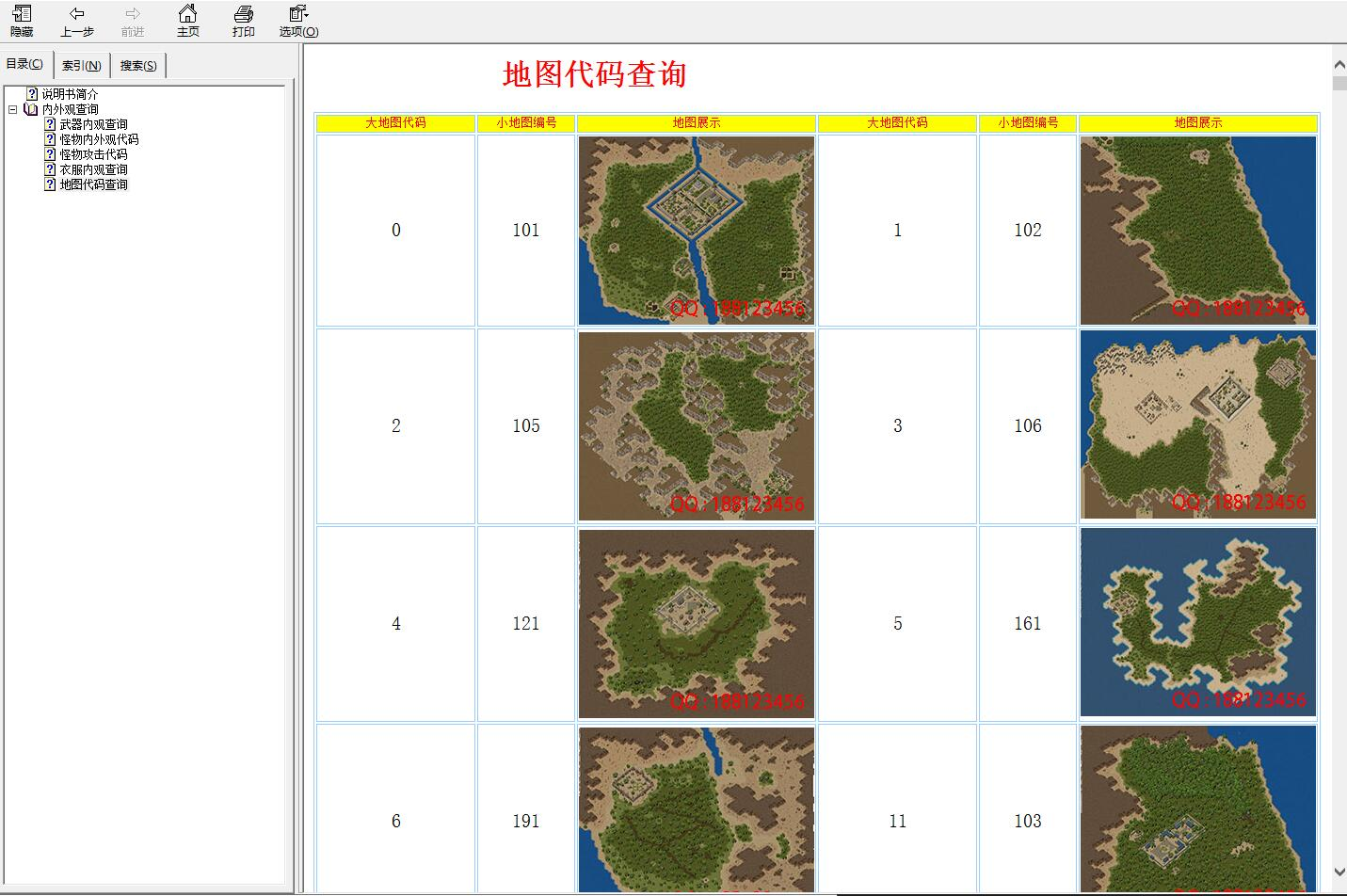Open 怪物攻击代码 topic in tree
Screen dimensions: 1347x896
pyautogui.click(x=93, y=154)
